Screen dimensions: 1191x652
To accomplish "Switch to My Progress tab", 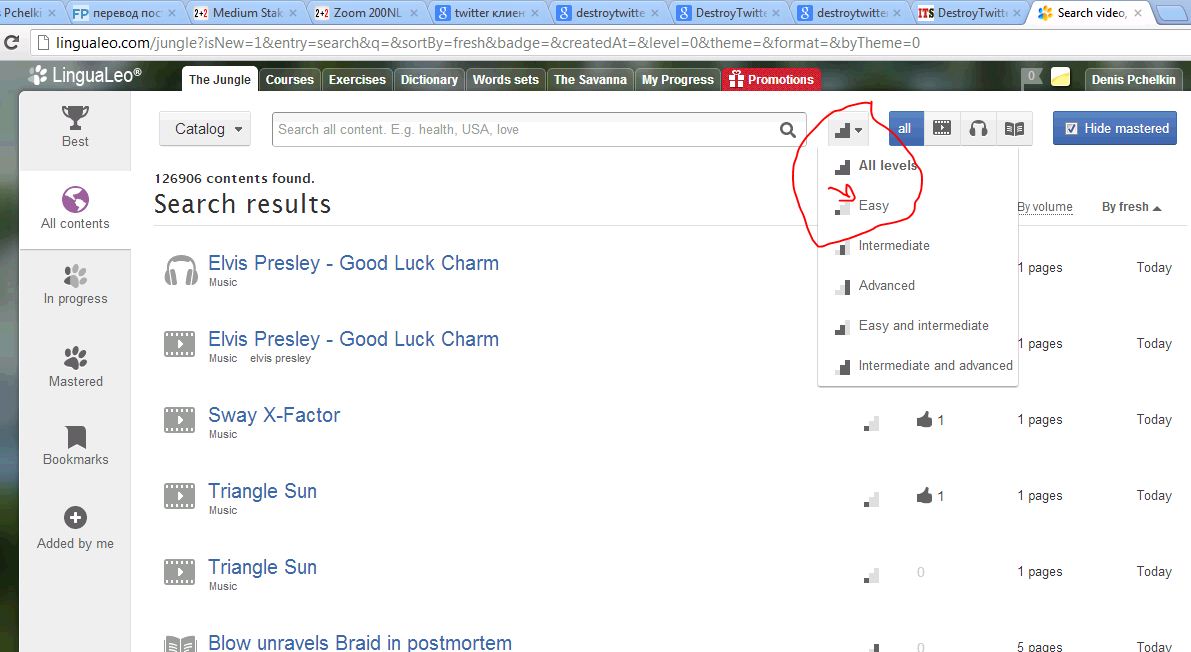I will (x=678, y=79).
